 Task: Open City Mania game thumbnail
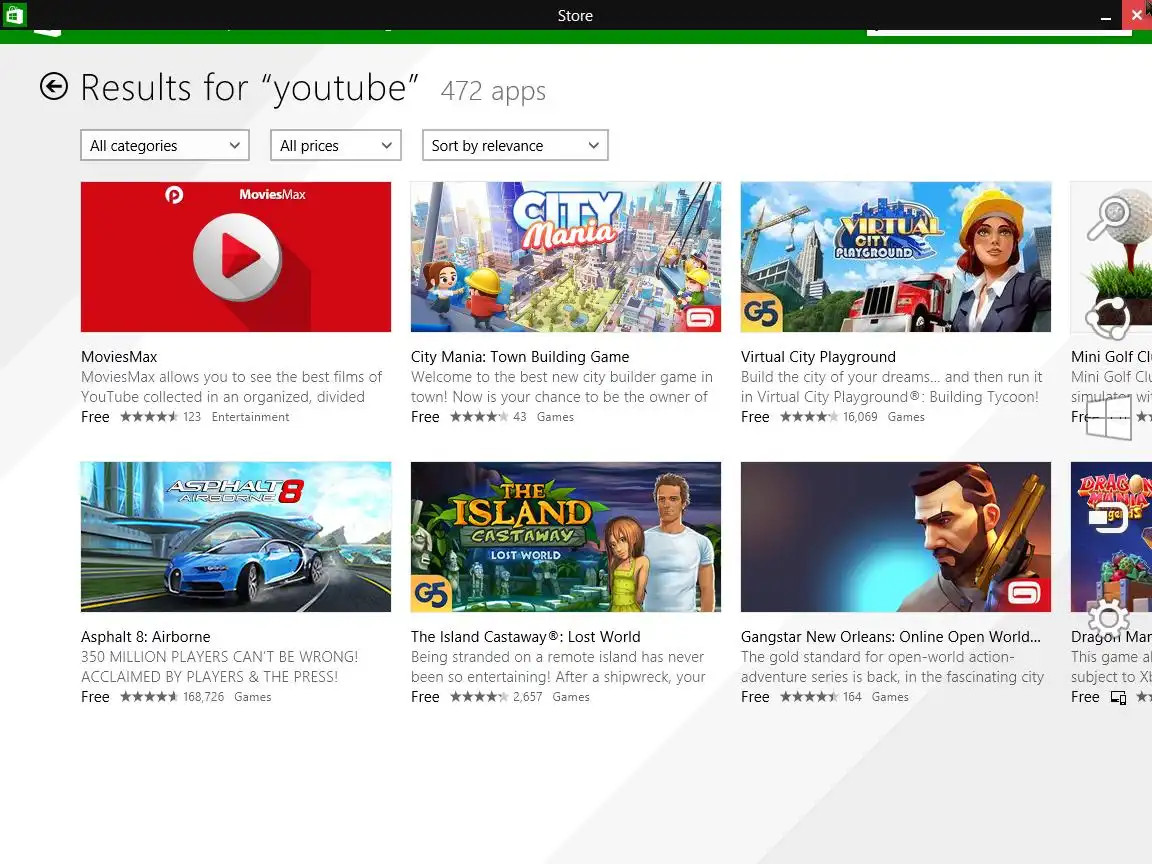pos(566,257)
